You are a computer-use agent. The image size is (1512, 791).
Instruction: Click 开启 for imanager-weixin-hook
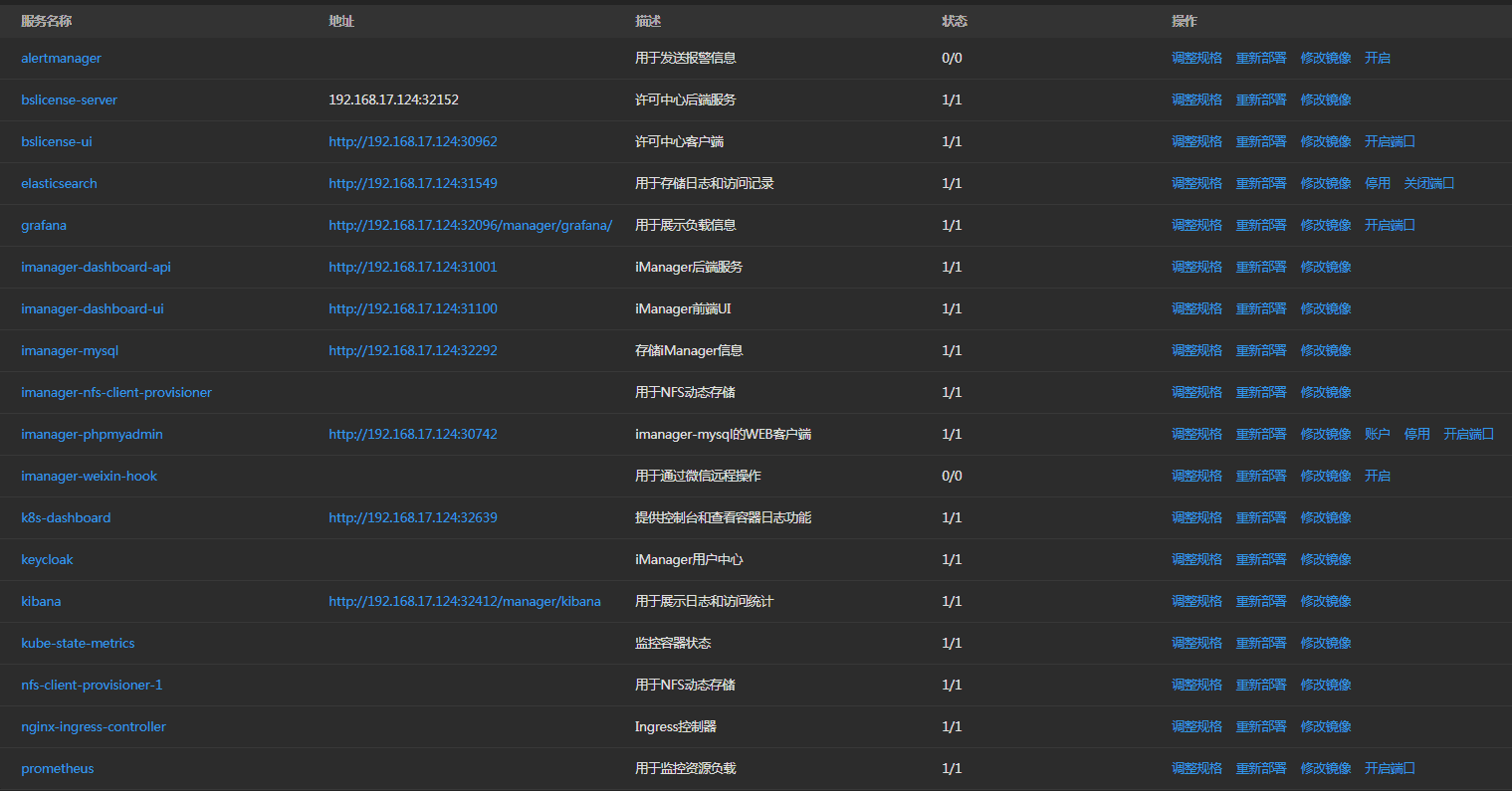[1377, 477]
